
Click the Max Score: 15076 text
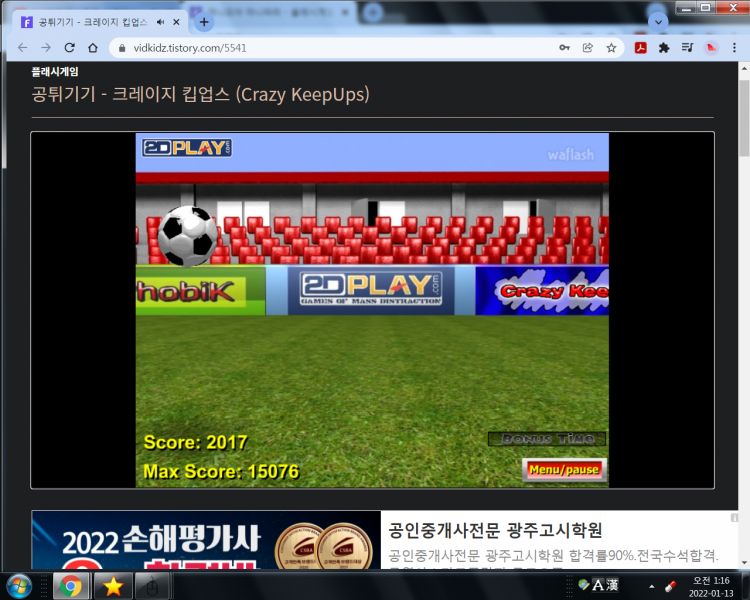221,472
